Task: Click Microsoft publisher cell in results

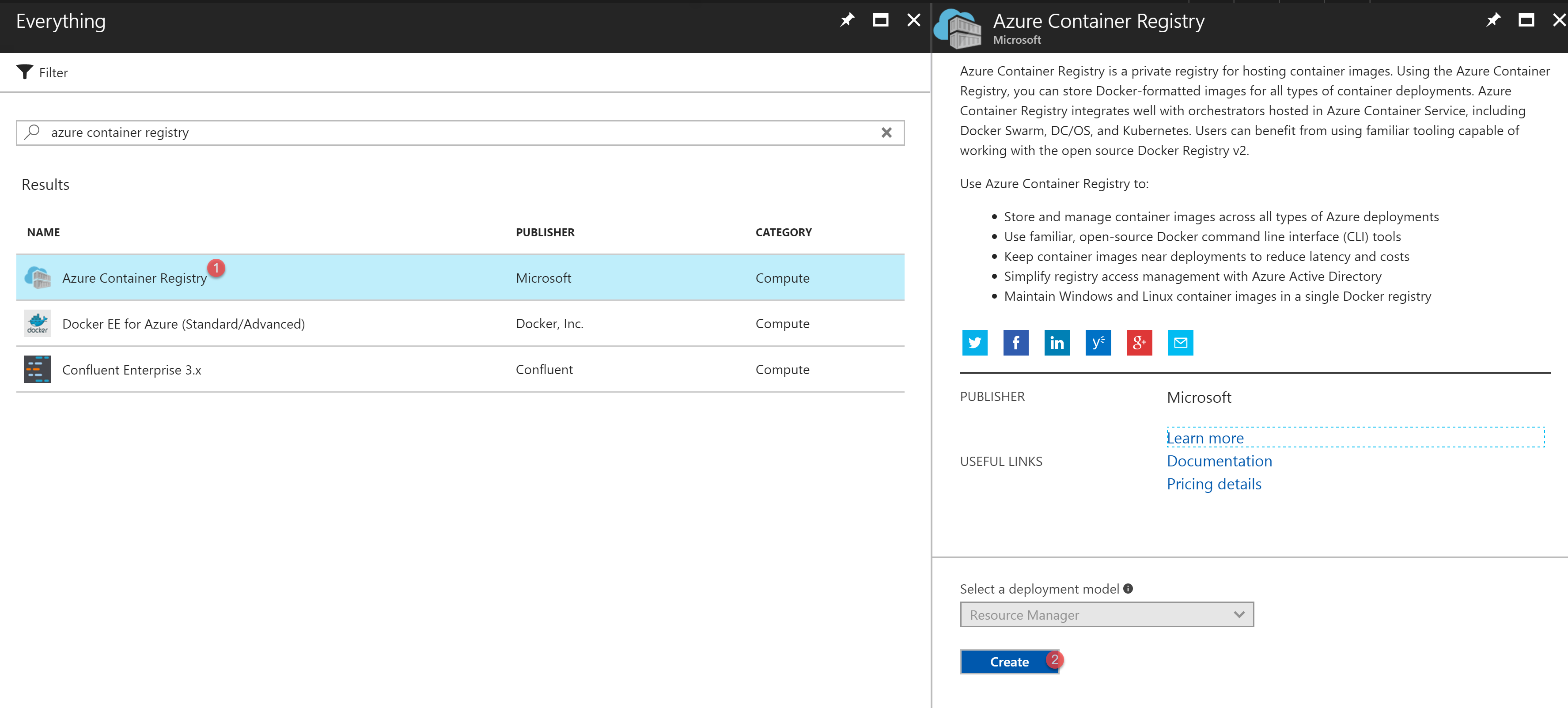Action: coord(543,278)
